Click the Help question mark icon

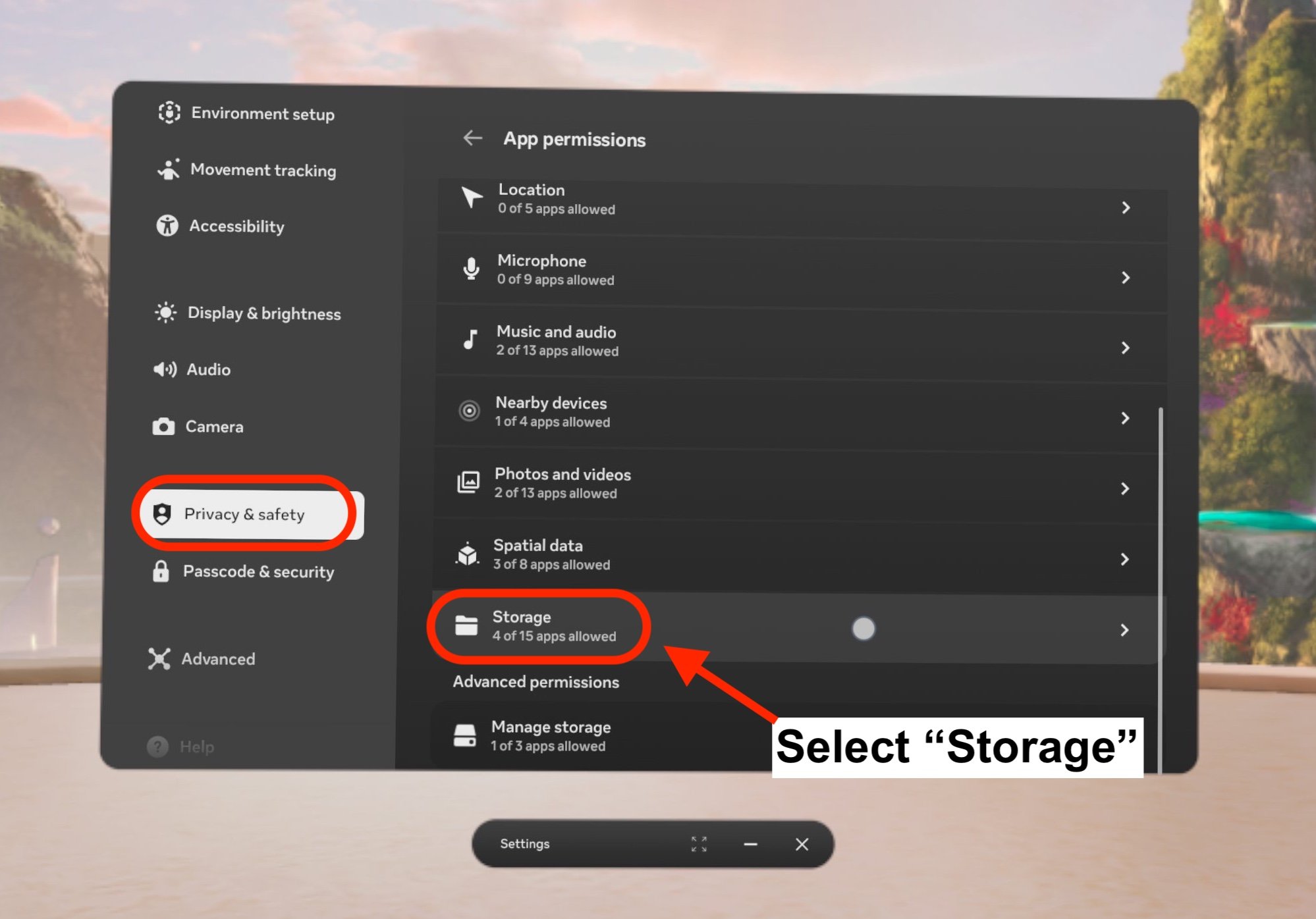(x=157, y=747)
